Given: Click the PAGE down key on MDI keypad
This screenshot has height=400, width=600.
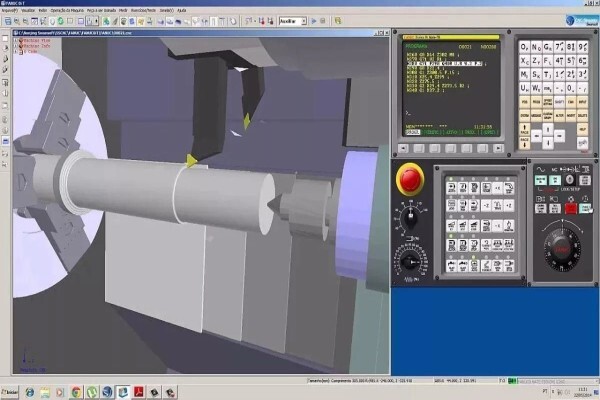Looking at the screenshot, I should click(x=525, y=143).
